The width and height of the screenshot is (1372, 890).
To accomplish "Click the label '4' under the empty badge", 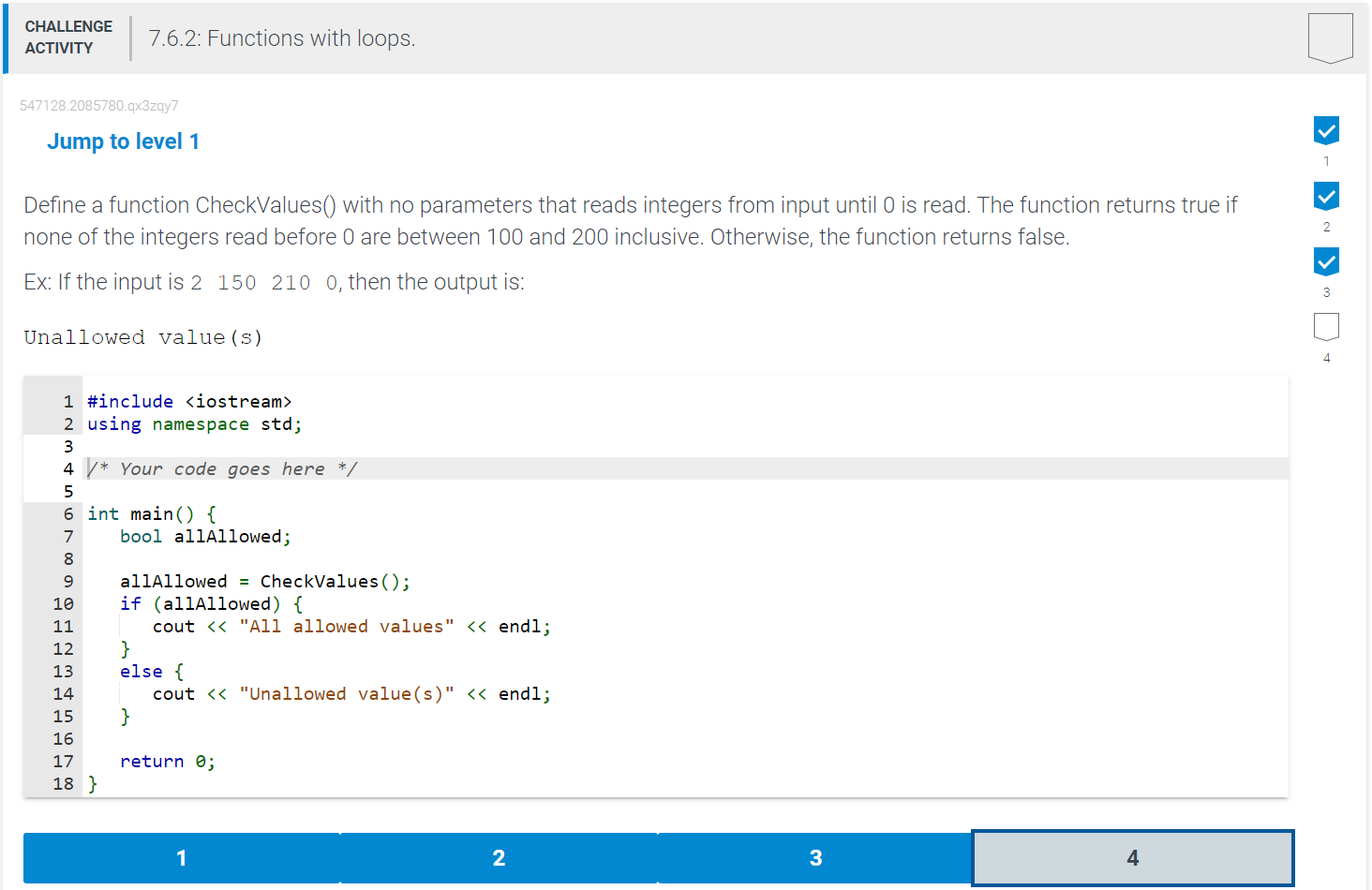I will (1326, 358).
